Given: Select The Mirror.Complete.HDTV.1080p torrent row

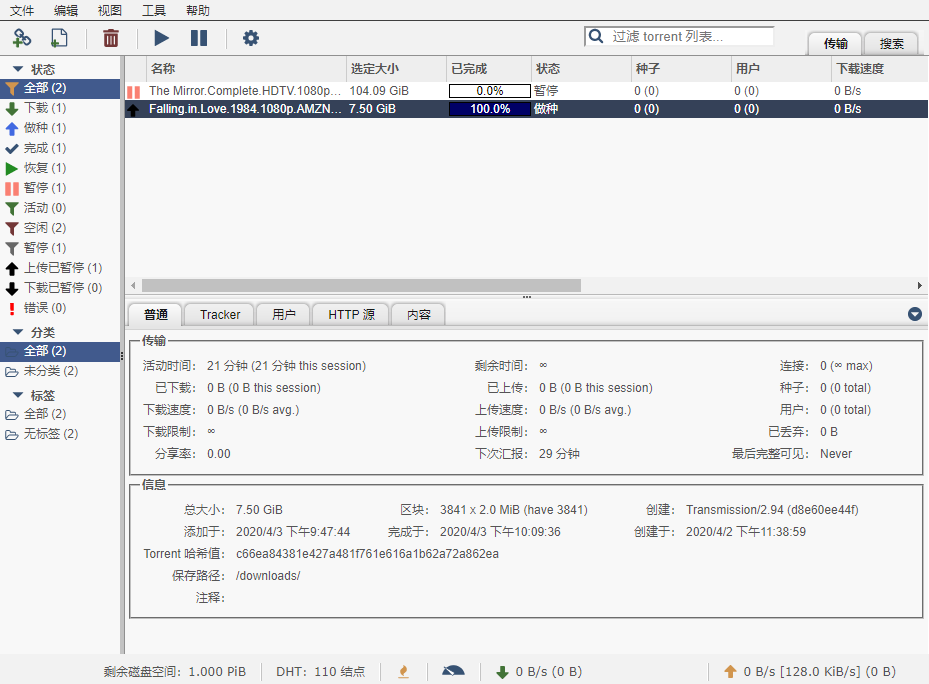Looking at the screenshot, I should 526,91.
